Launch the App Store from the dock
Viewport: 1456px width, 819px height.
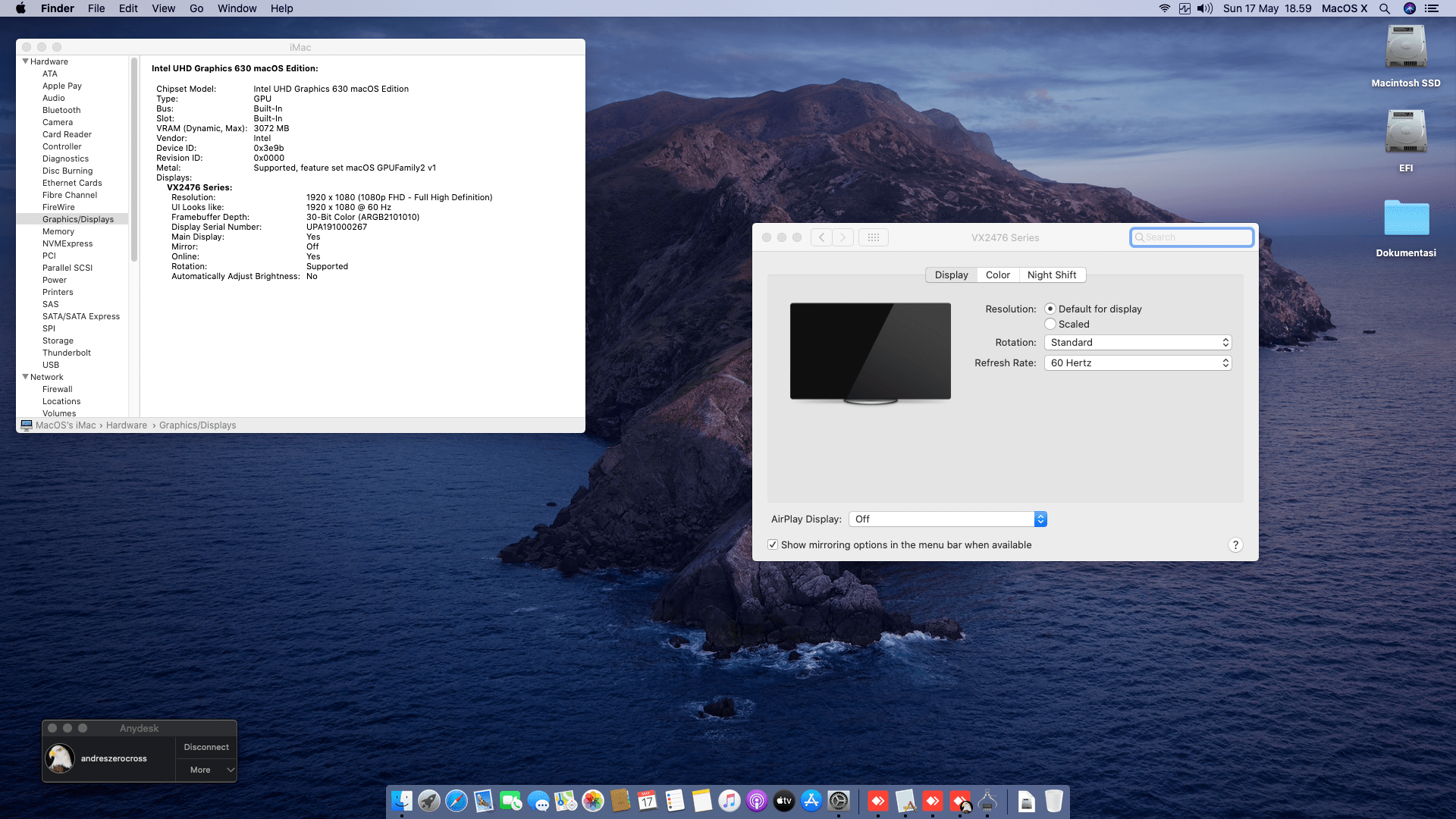click(811, 801)
